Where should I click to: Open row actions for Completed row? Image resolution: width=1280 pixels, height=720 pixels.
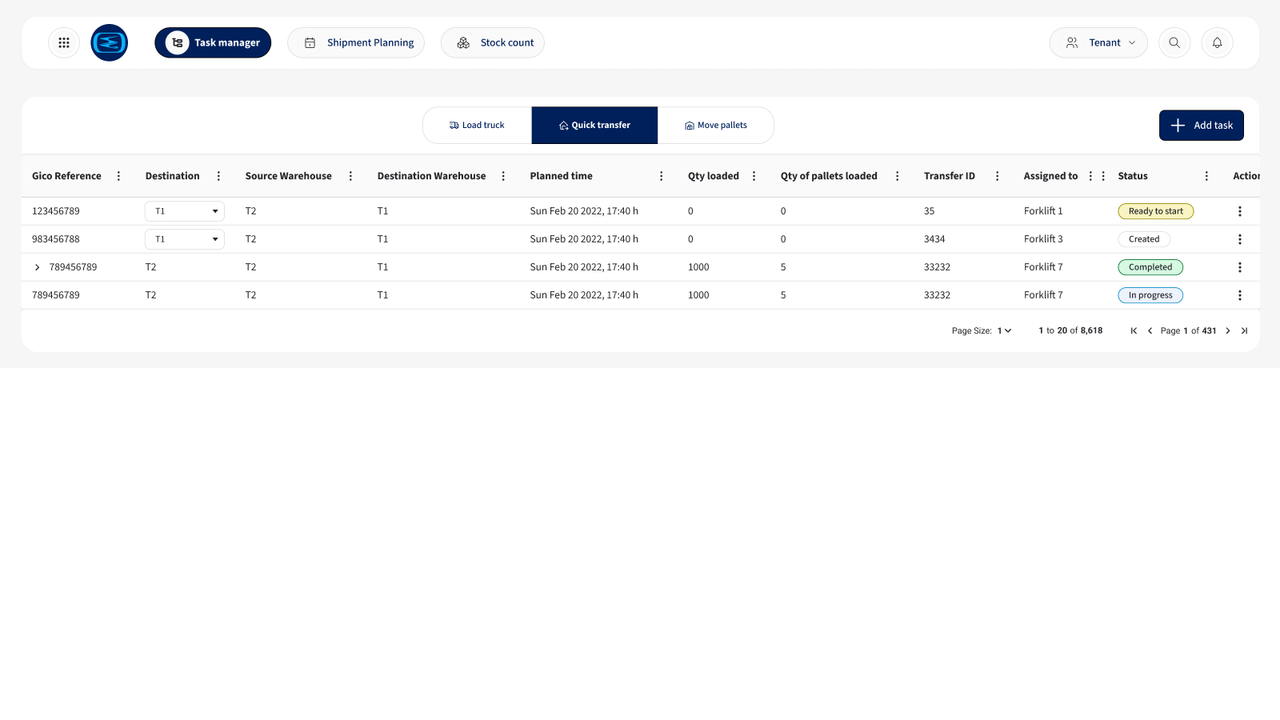pyautogui.click(x=1240, y=267)
